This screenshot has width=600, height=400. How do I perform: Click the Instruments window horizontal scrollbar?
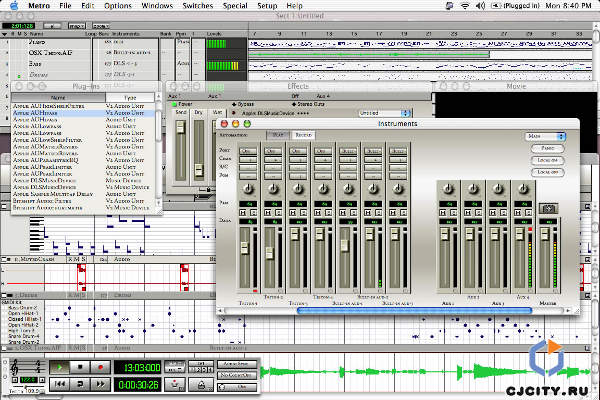point(414,310)
